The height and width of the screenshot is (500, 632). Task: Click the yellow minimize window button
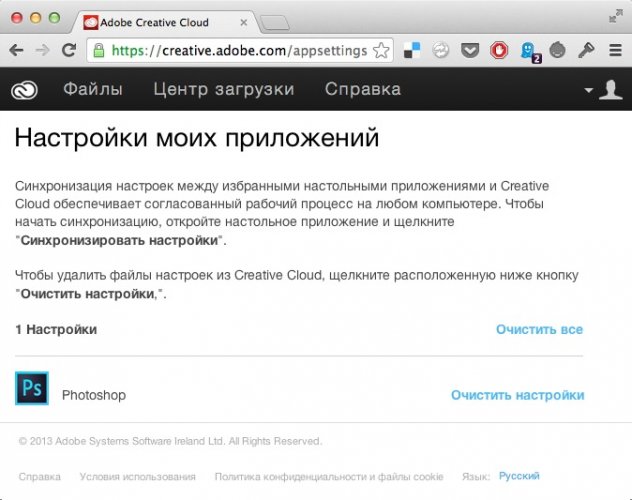[35, 18]
